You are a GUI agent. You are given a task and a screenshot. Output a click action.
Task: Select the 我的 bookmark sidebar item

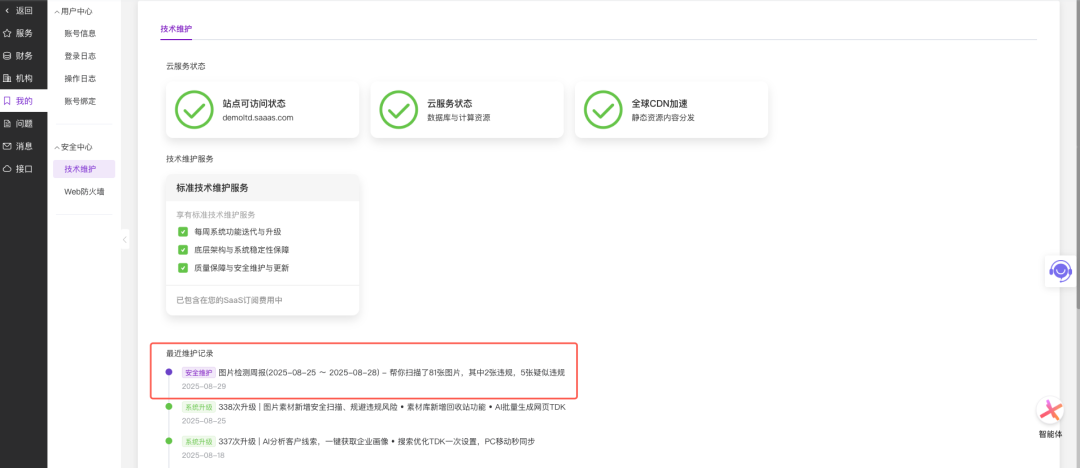pos(23,101)
